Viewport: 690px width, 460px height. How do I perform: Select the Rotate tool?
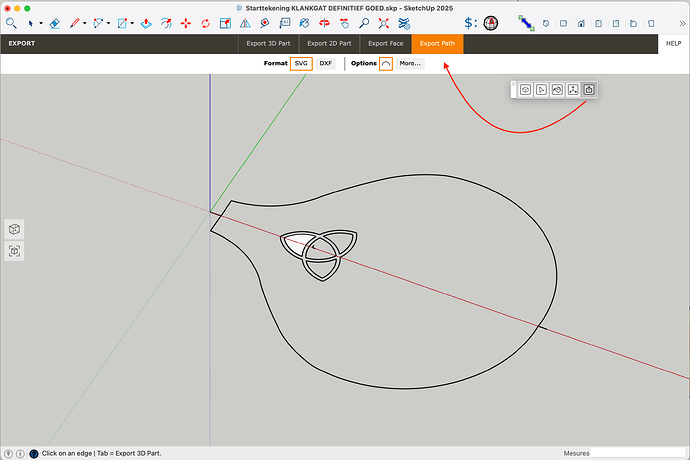click(206, 23)
